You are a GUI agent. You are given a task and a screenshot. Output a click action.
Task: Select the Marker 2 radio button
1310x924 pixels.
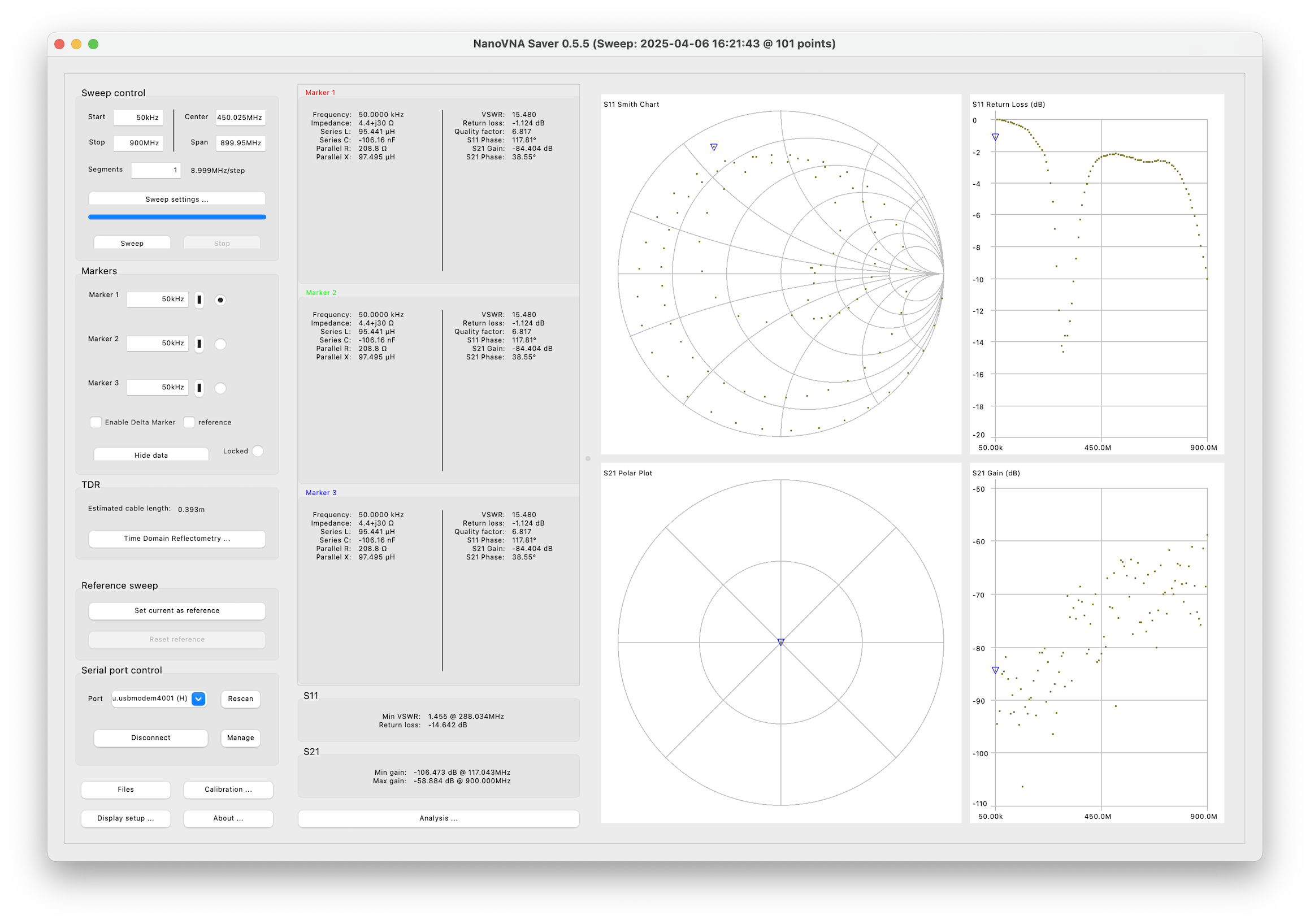tap(220, 344)
